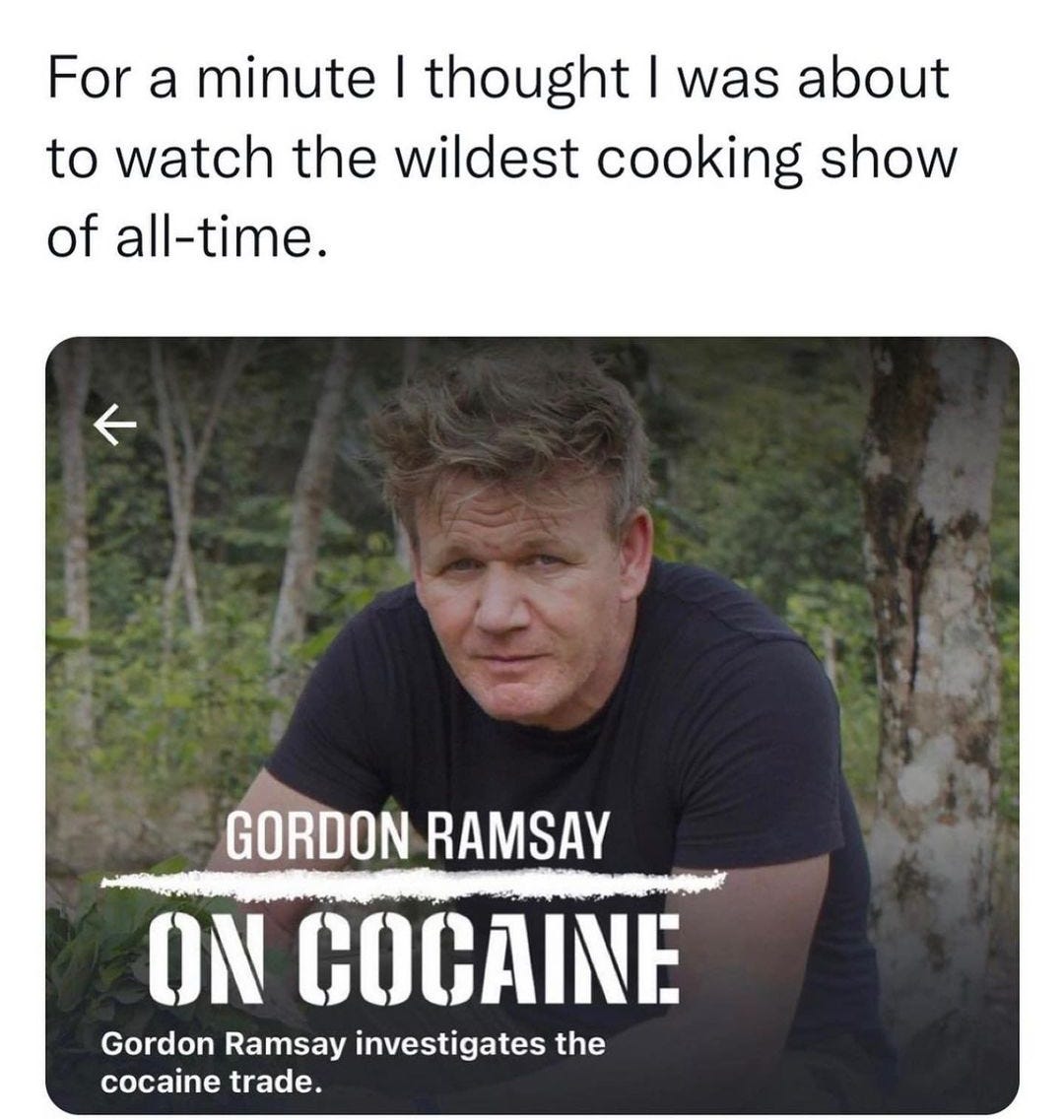
Task: Open the show poster image
Action: (x=532, y=724)
